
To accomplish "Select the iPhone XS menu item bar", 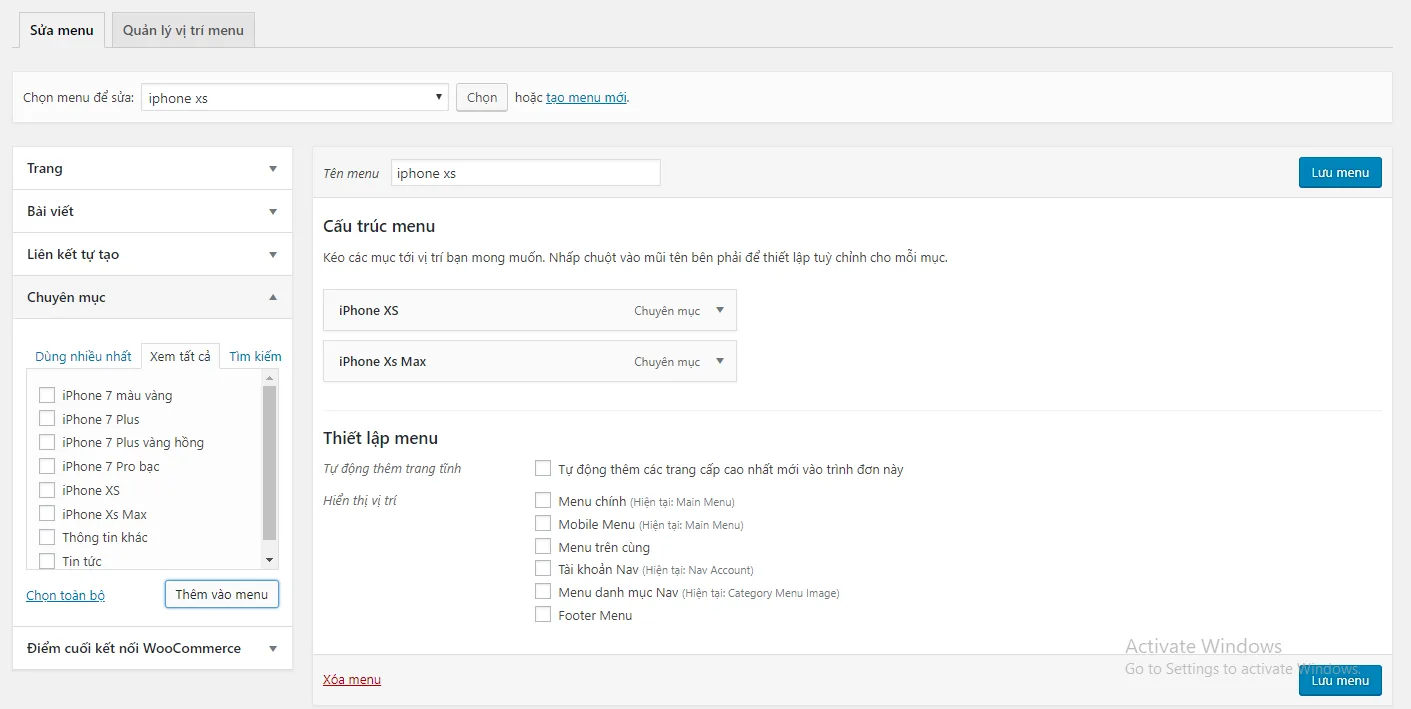I will [530, 310].
